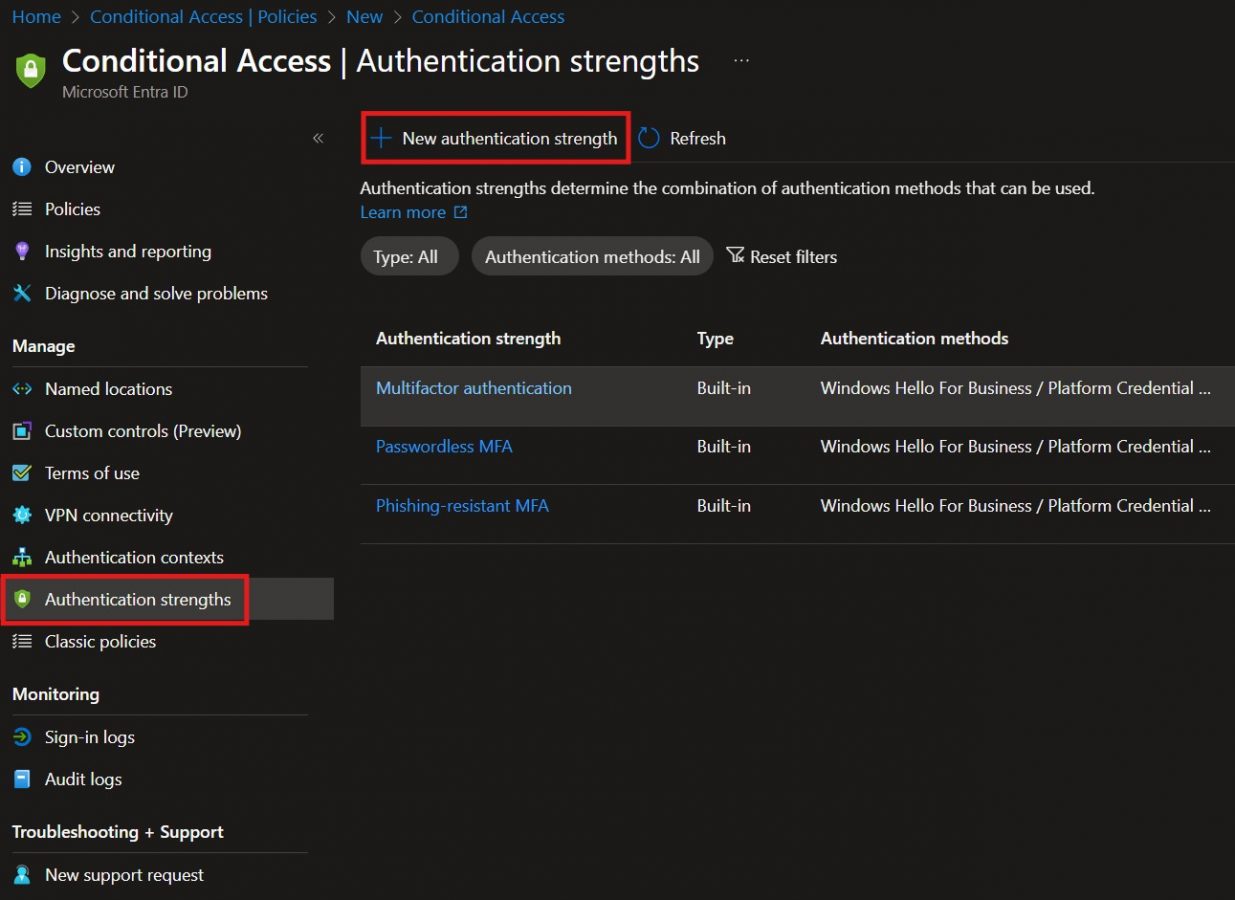Image resolution: width=1235 pixels, height=900 pixels.
Task: Select Policies in the sidebar menu
Action: 72,209
